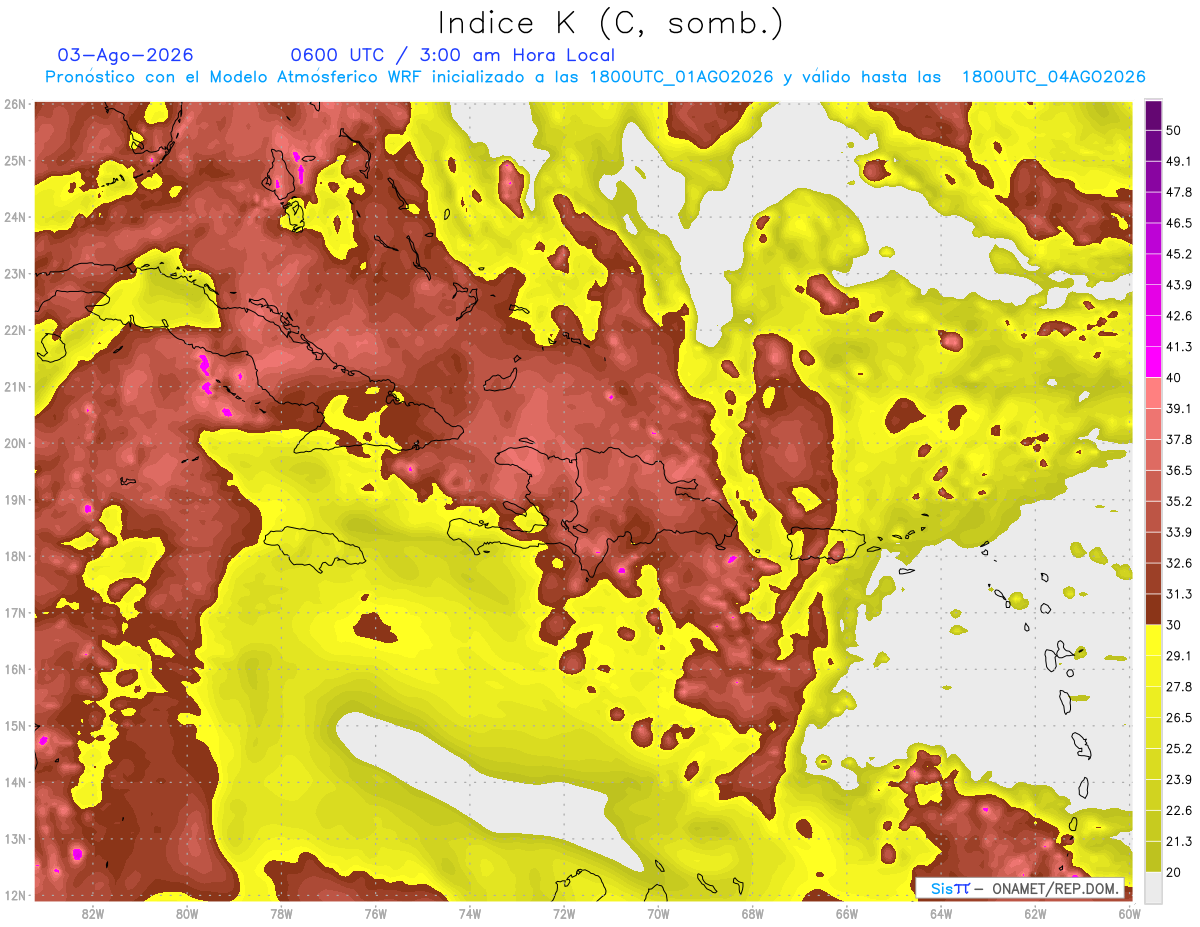Viewport: 1200px width, 927px height.
Task: Click the longitude label "66W"
Action: point(846,913)
